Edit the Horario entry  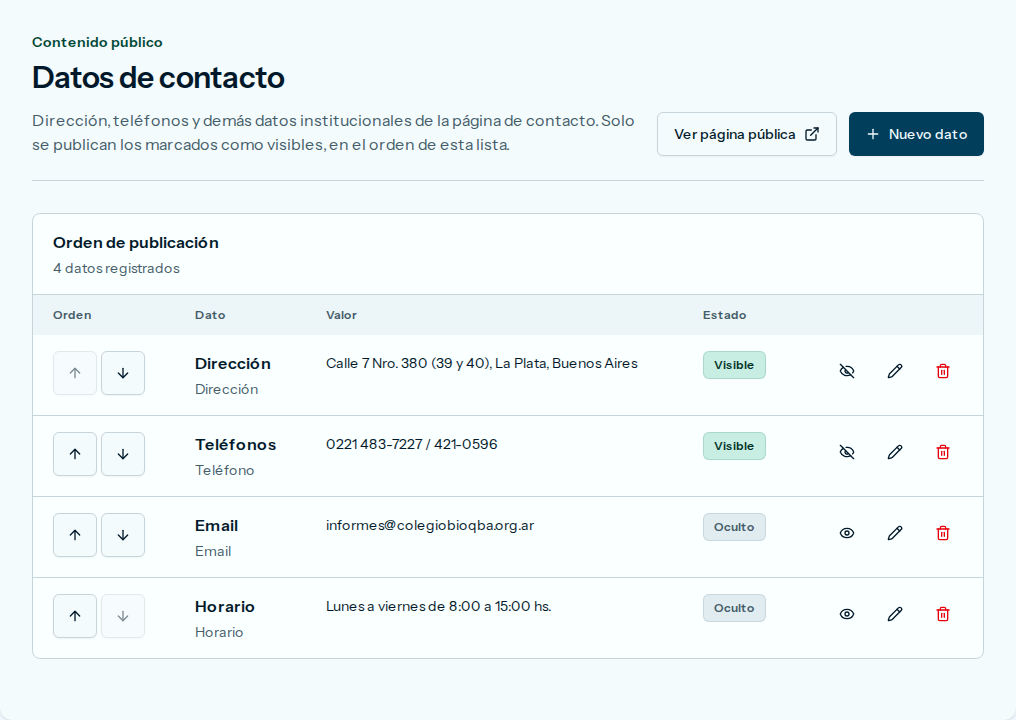[895, 614]
